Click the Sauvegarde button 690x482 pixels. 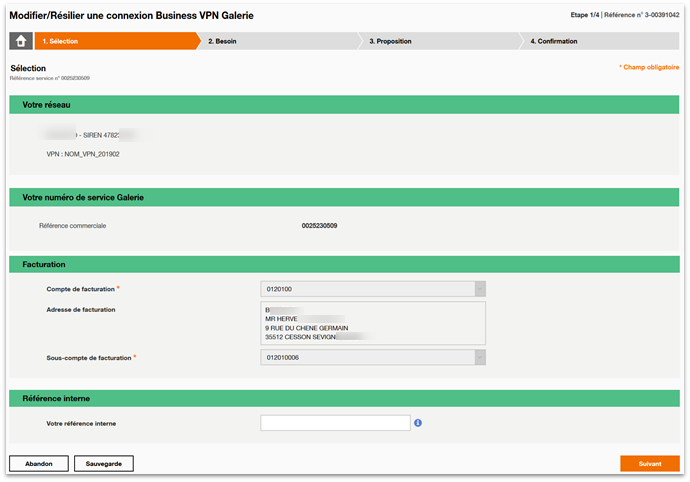tap(104, 464)
